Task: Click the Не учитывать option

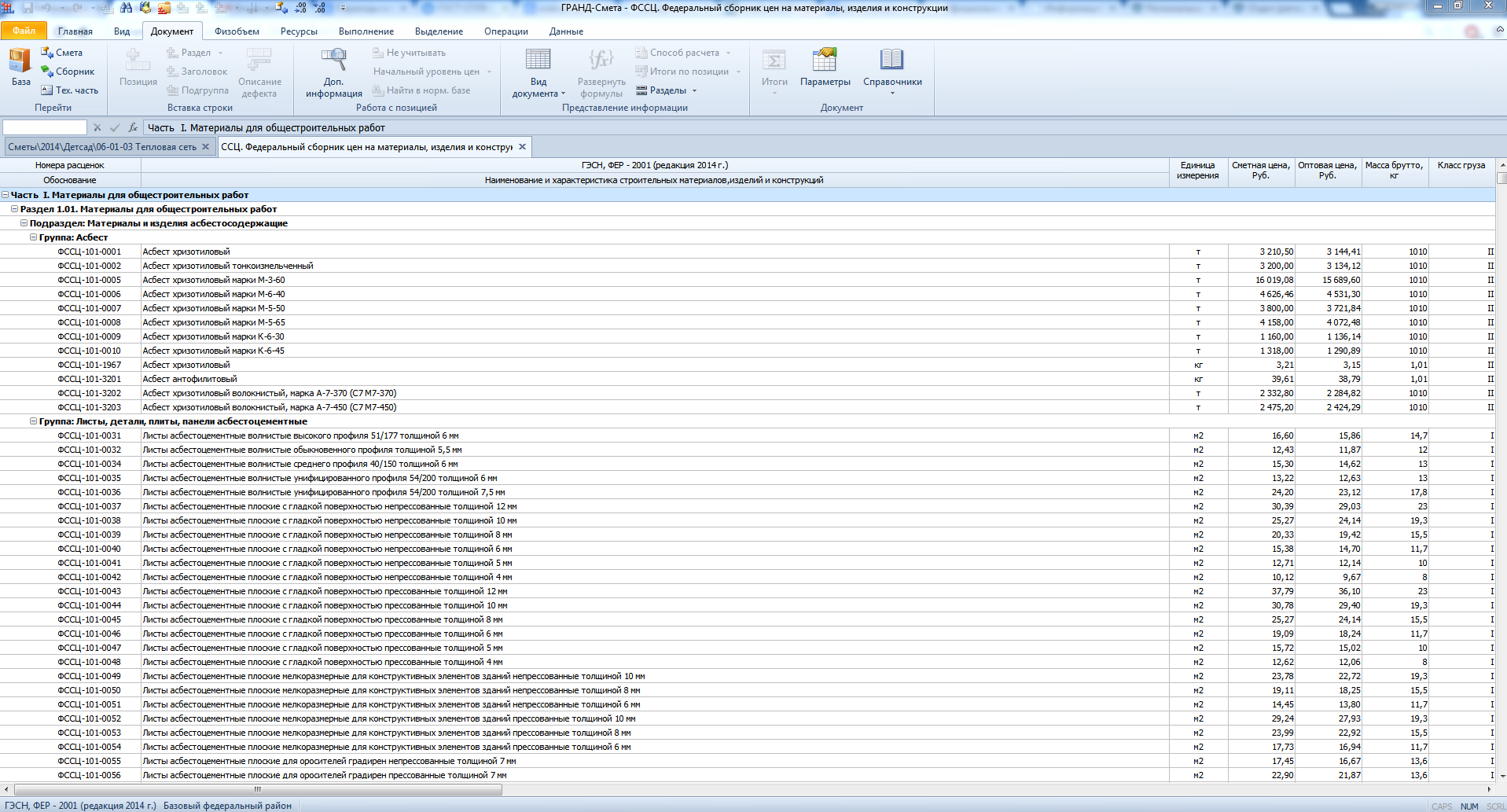Action: pos(409,53)
